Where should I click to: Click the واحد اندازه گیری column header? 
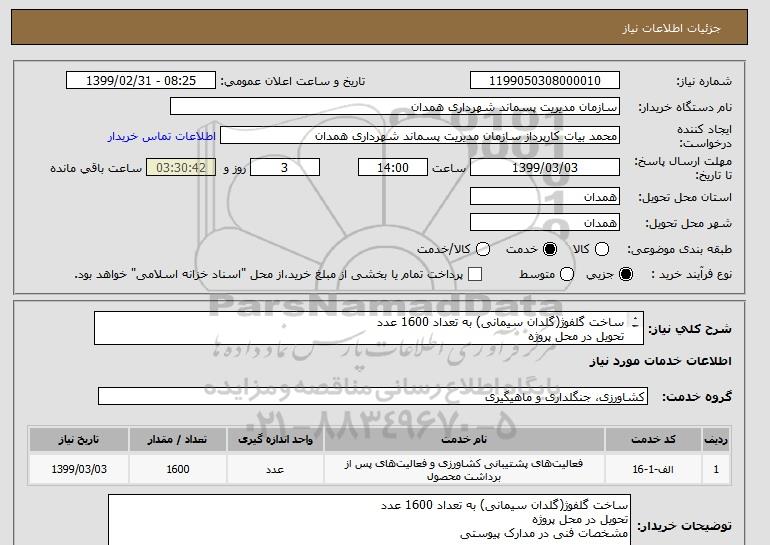point(275,439)
